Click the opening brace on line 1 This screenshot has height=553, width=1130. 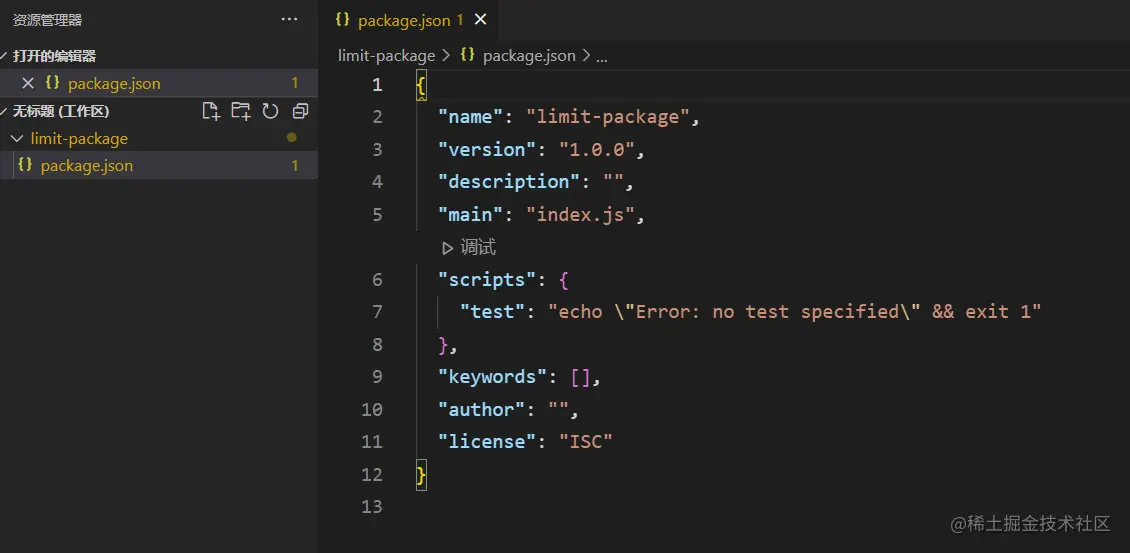pyautogui.click(x=422, y=85)
